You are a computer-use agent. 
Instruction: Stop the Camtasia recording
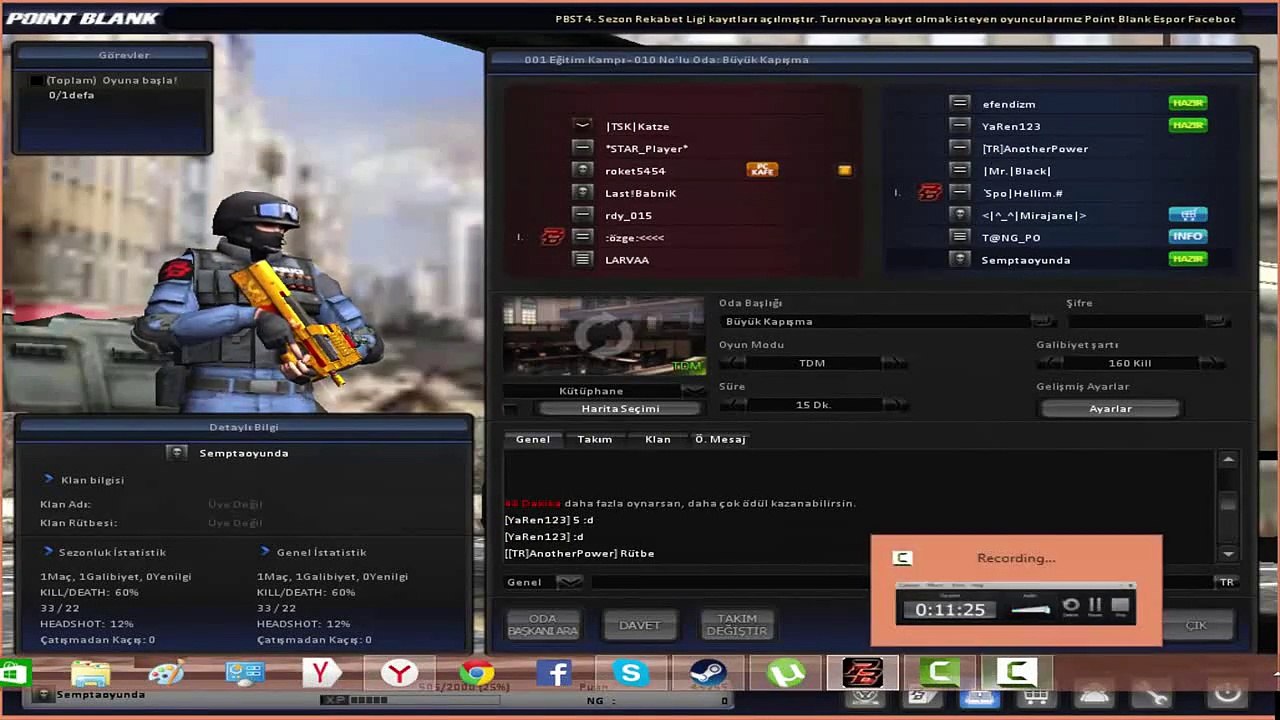click(x=1120, y=605)
